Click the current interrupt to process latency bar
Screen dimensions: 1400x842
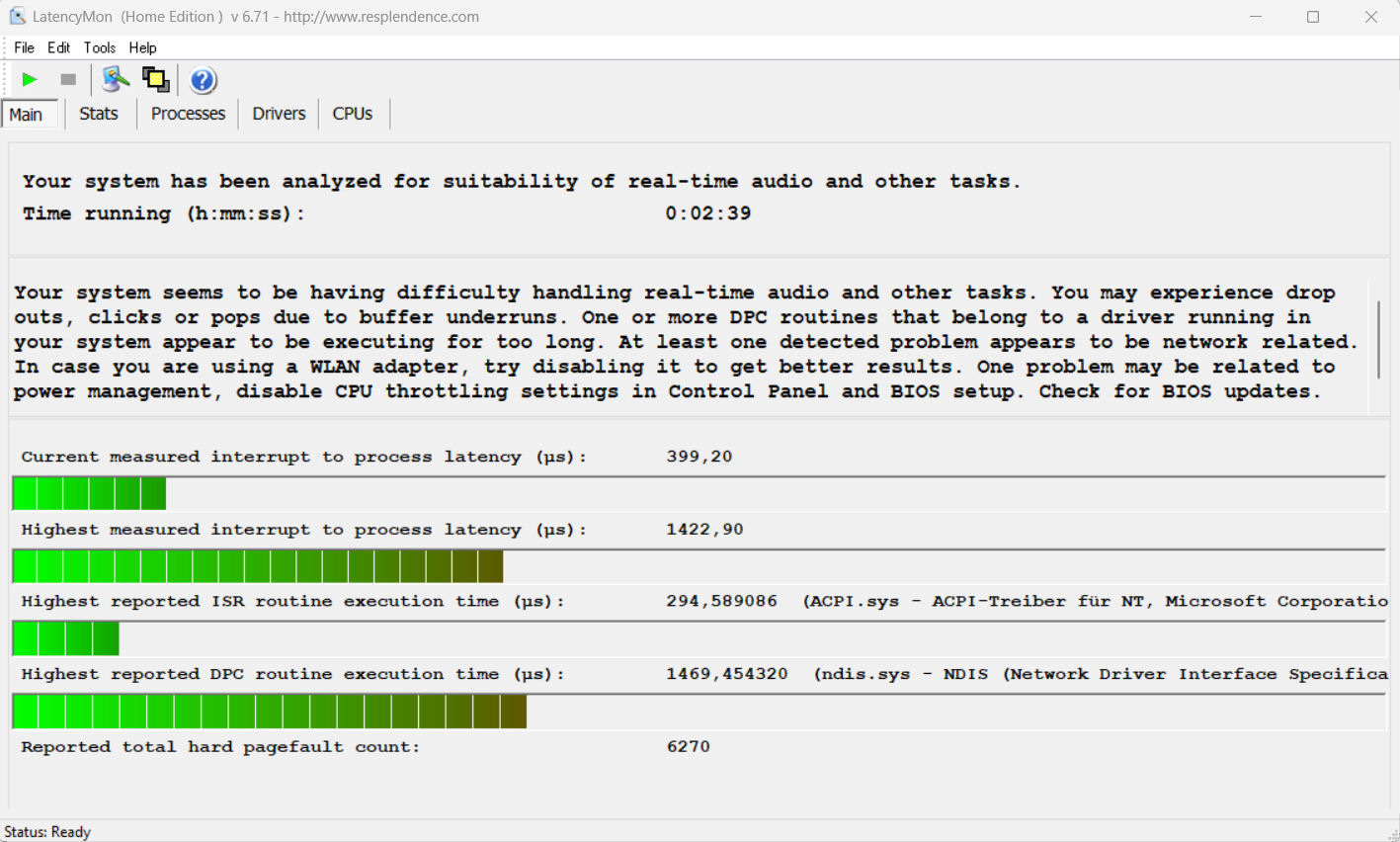click(x=699, y=493)
